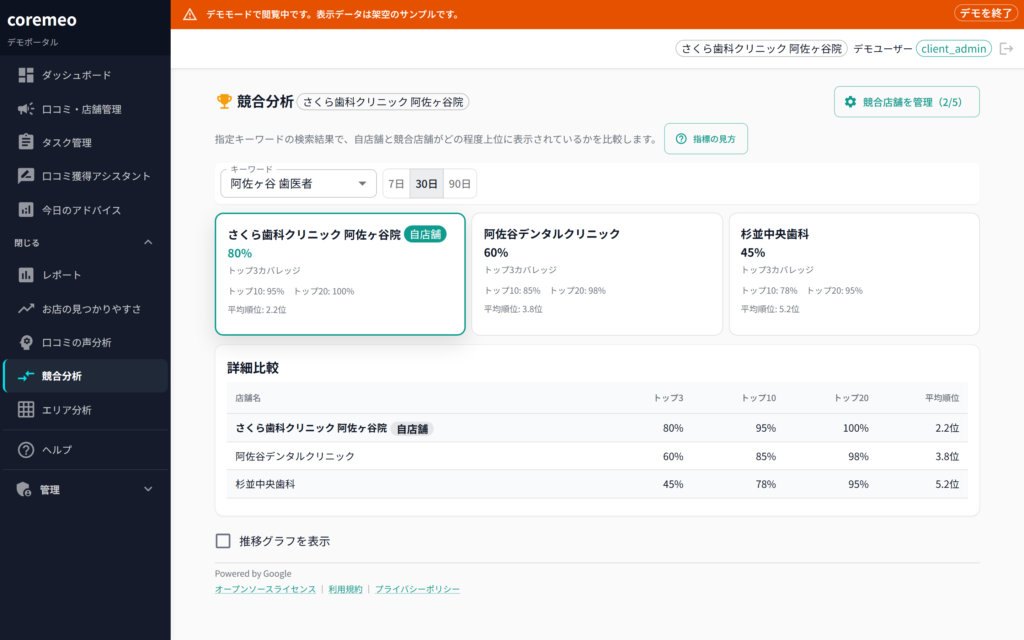Click the Powered by Google text

click(253, 573)
